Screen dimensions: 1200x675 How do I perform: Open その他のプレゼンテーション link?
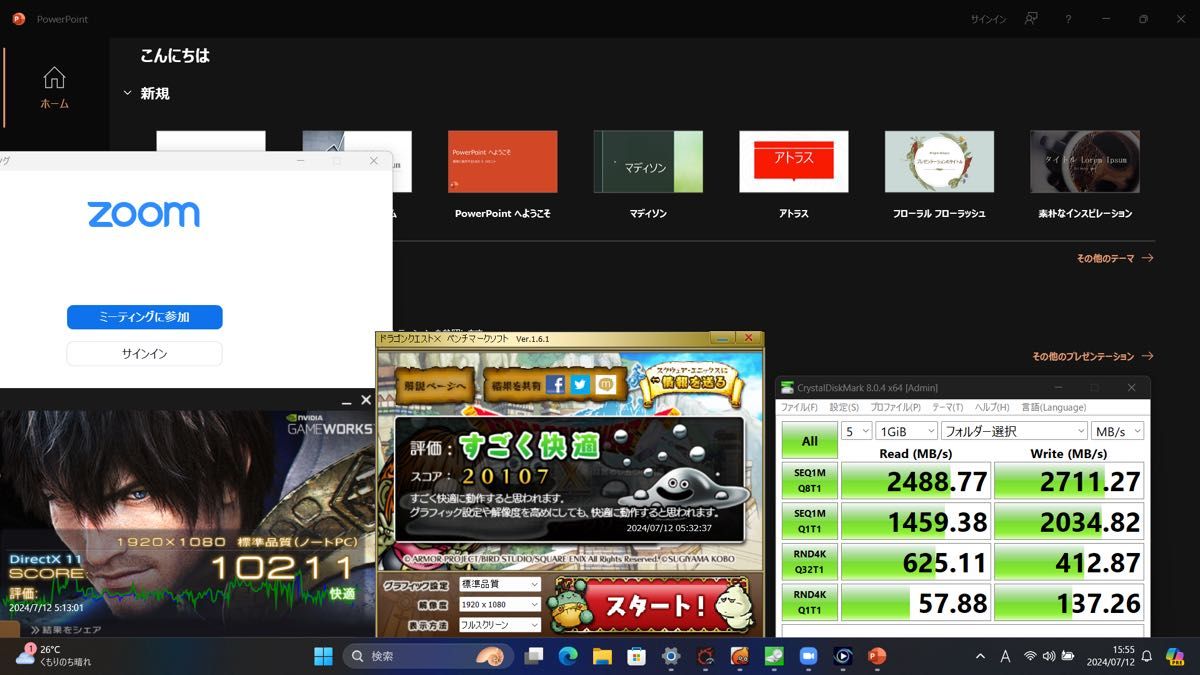[1092, 356]
